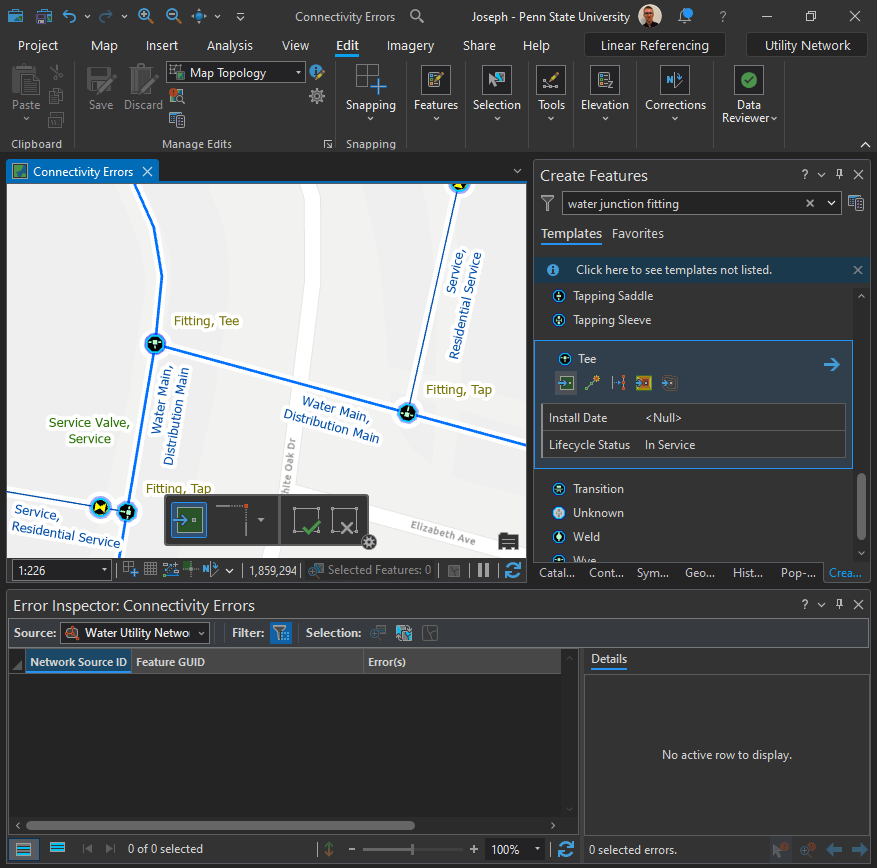The height and width of the screenshot is (868, 878).
Task: Toggle the Error Inspector filter button
Action: pos(281,633)
